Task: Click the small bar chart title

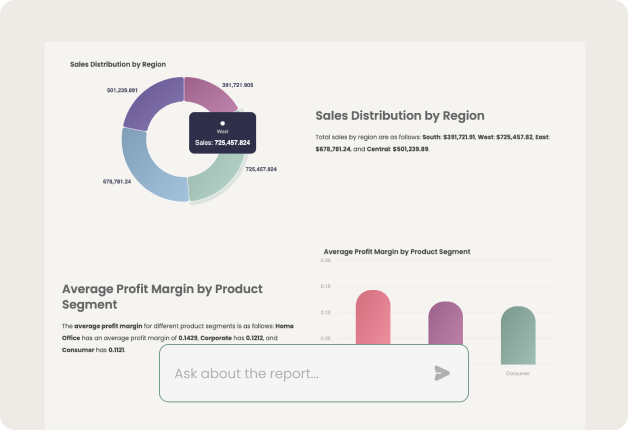Action: [x=397, y=251]
